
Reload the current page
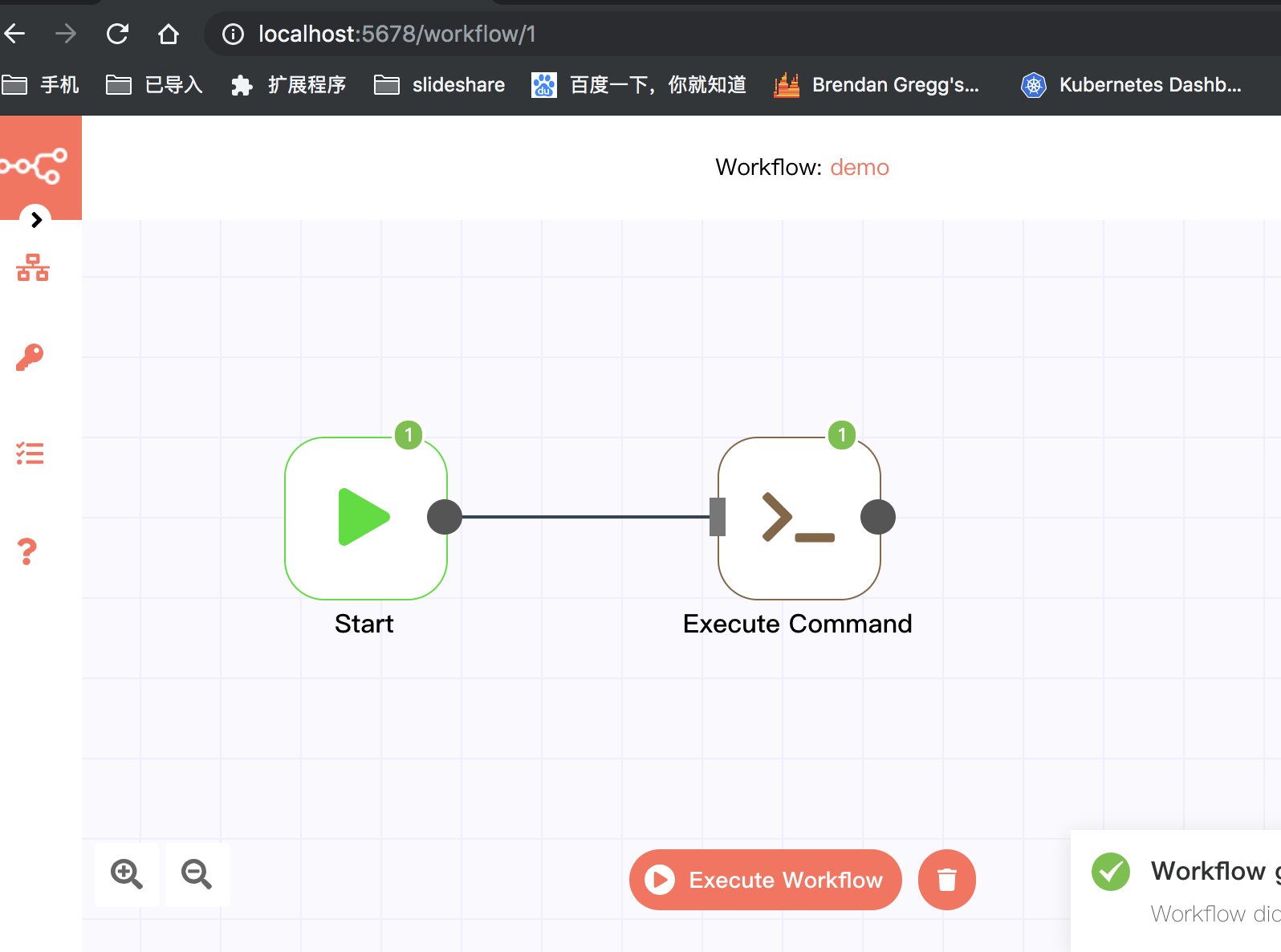coord(117,34)
